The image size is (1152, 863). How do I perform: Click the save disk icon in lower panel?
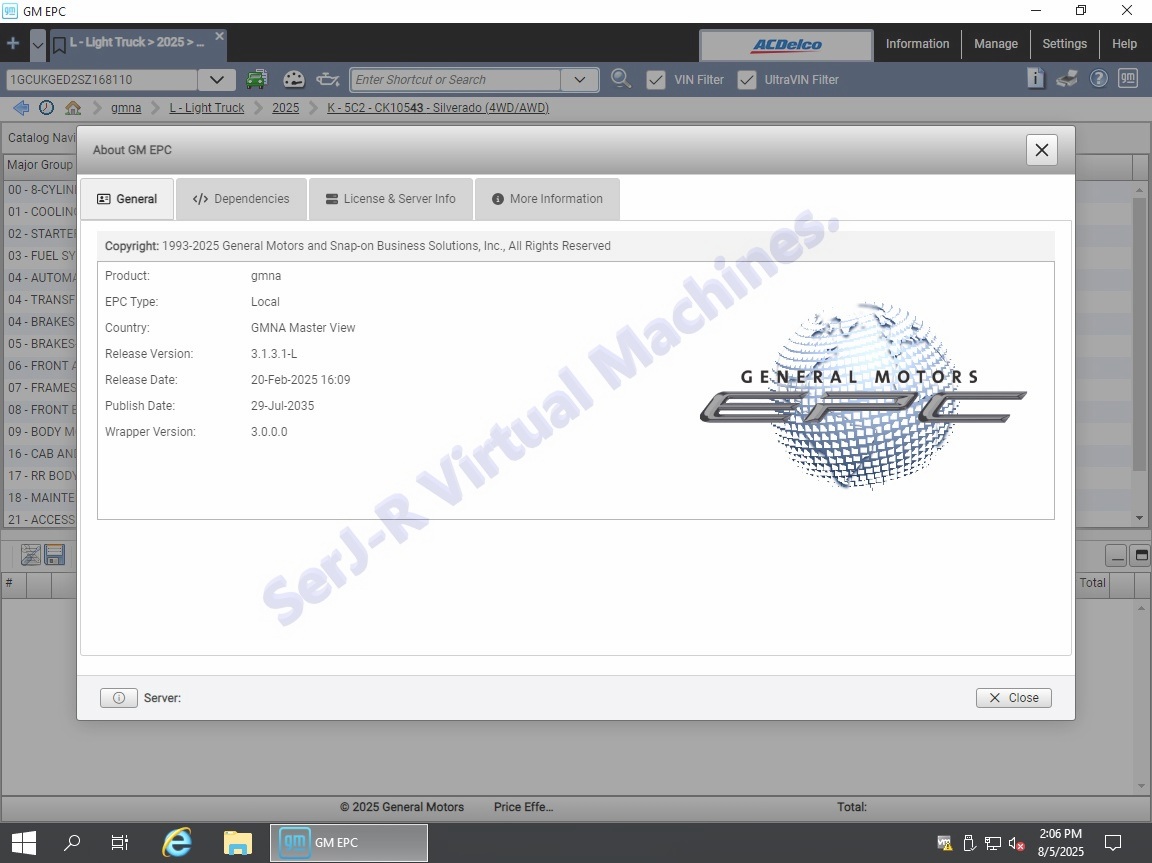55,555
